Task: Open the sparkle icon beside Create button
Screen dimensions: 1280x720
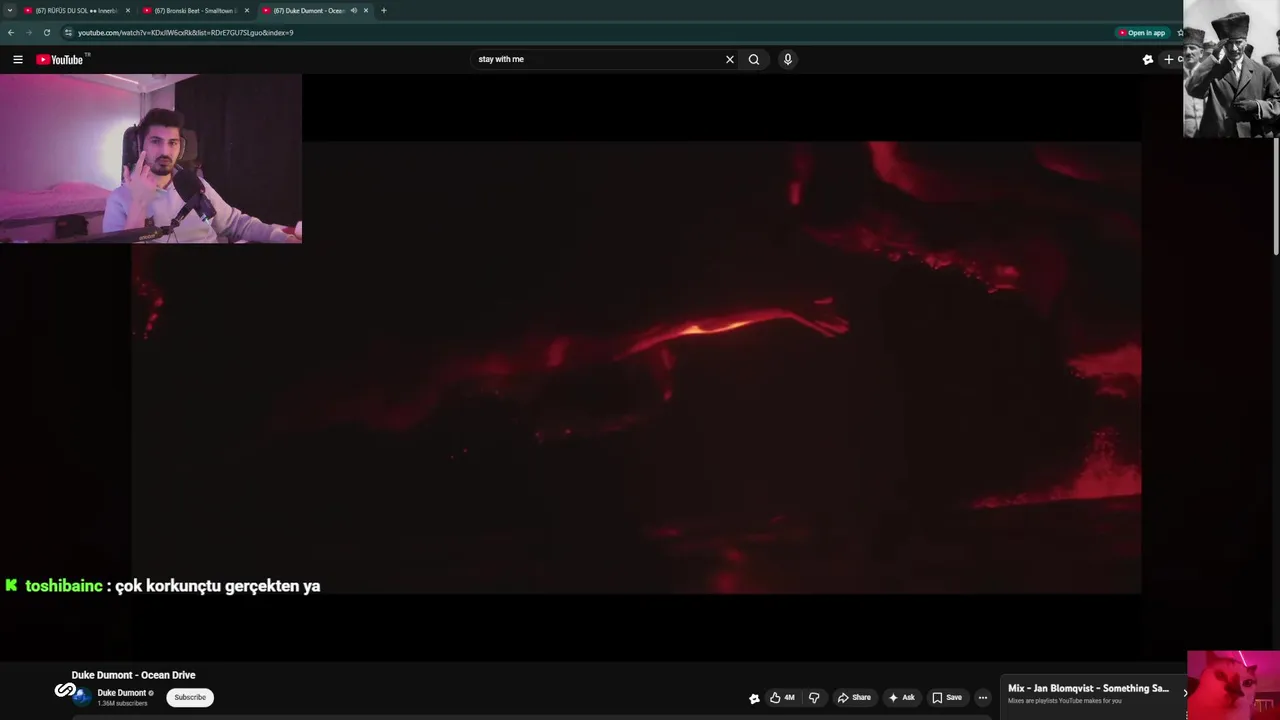Action: coord(1148,59)
